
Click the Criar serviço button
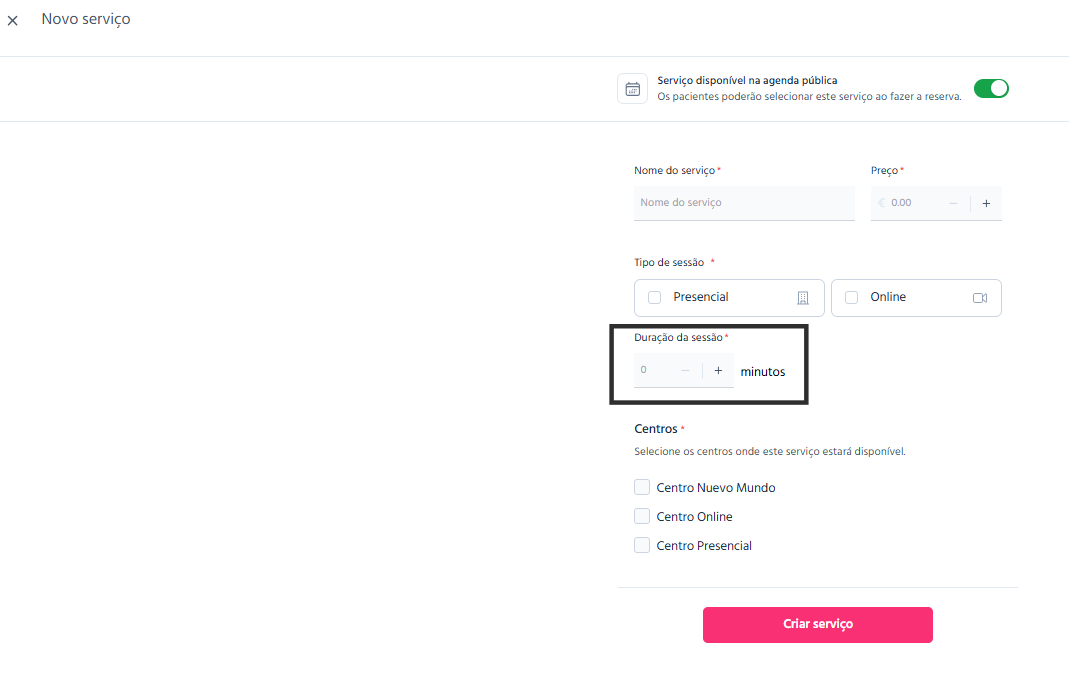(x=817, y=625)
